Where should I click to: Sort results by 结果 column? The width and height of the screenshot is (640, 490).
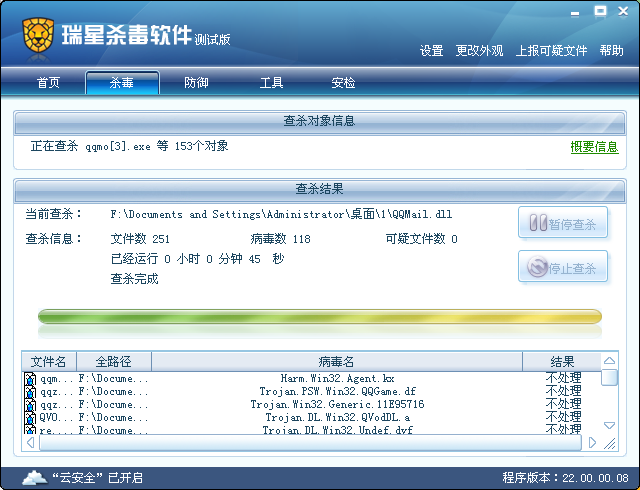(x=562, y=361)
